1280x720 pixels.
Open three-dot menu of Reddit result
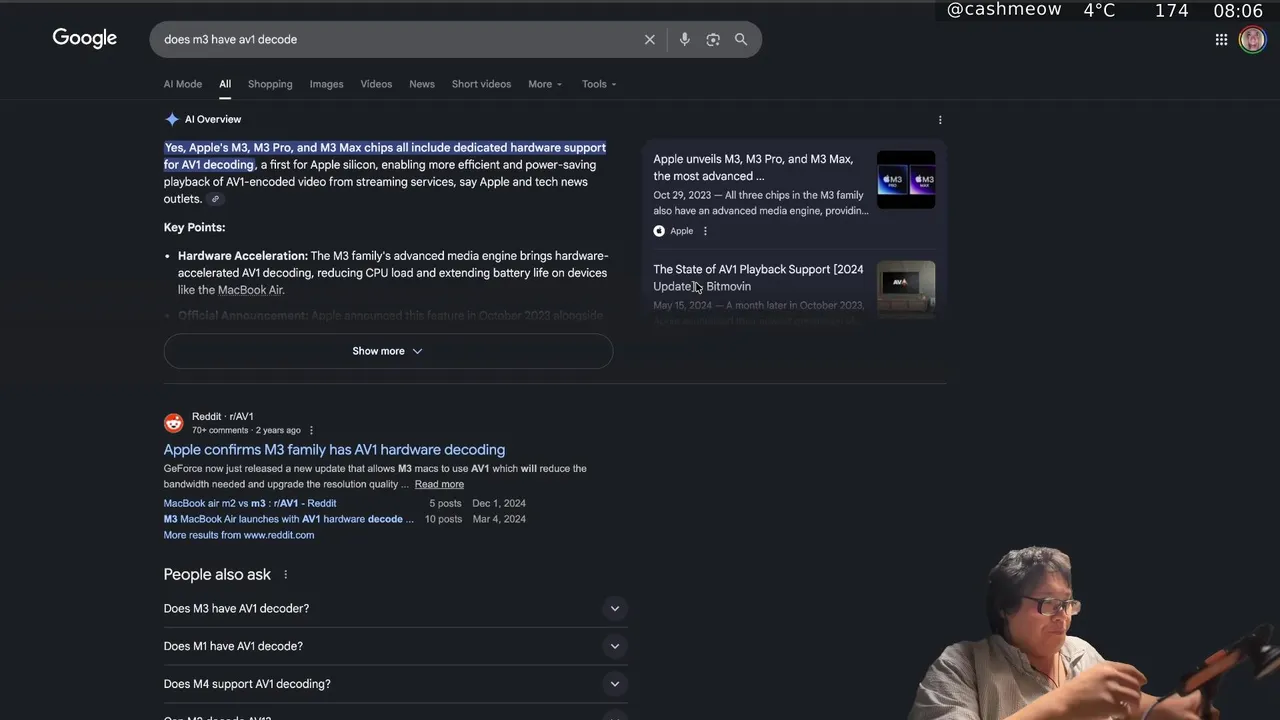click(x=311, y=431)
